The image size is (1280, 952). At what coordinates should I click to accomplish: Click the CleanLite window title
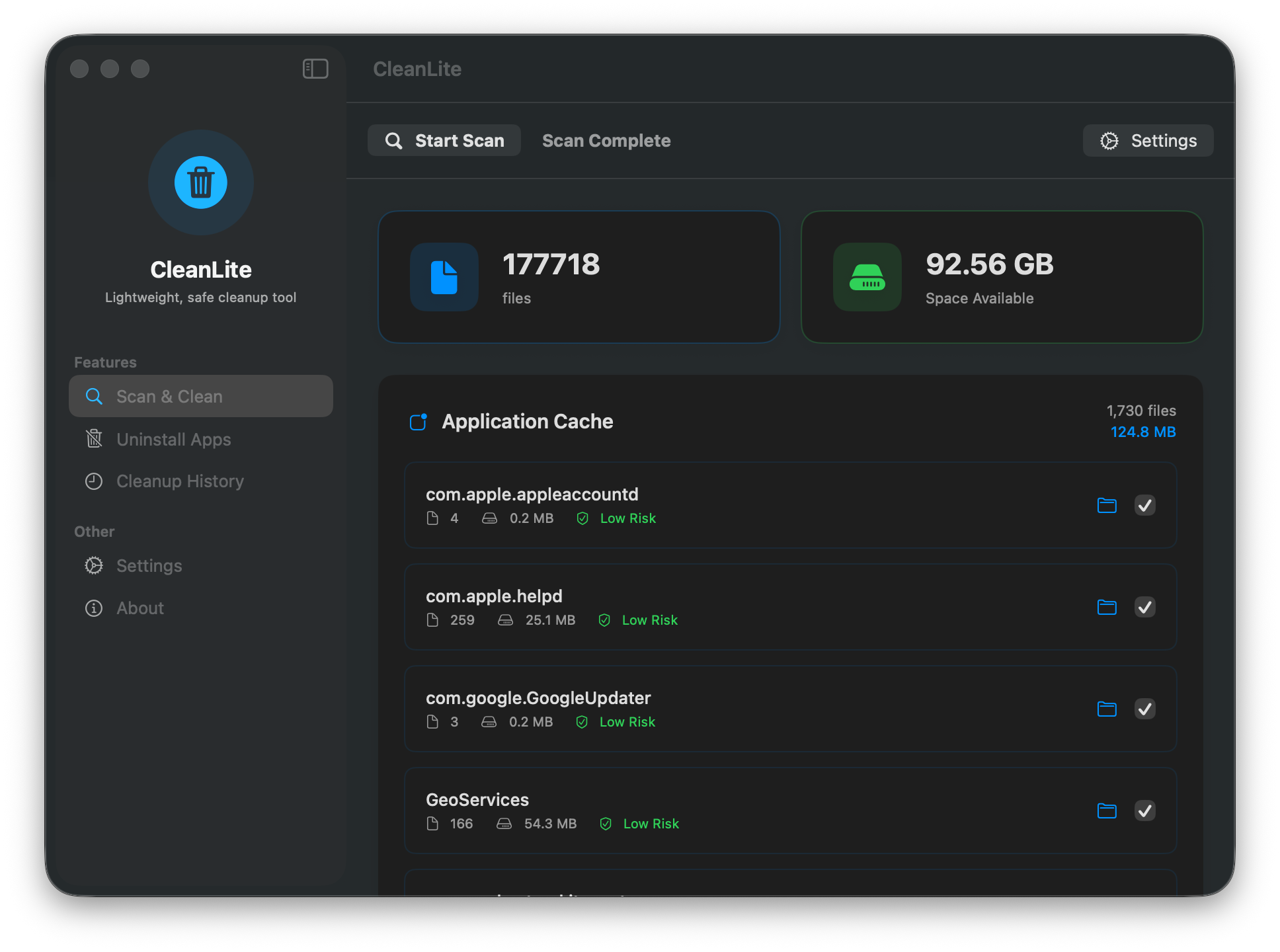(x=417, y=69)
